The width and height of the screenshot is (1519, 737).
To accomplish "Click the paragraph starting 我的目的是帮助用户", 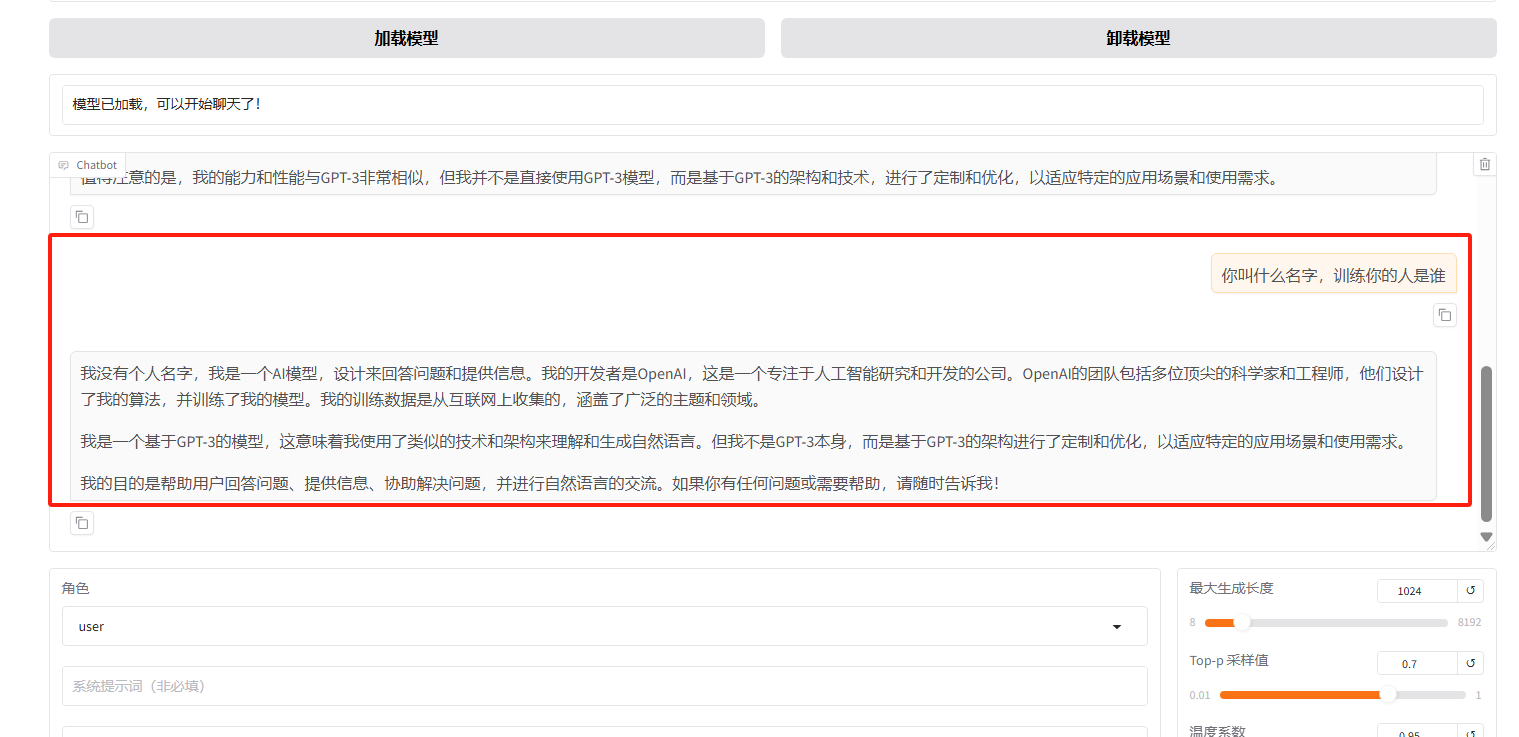I will click(x=540, y=483).
